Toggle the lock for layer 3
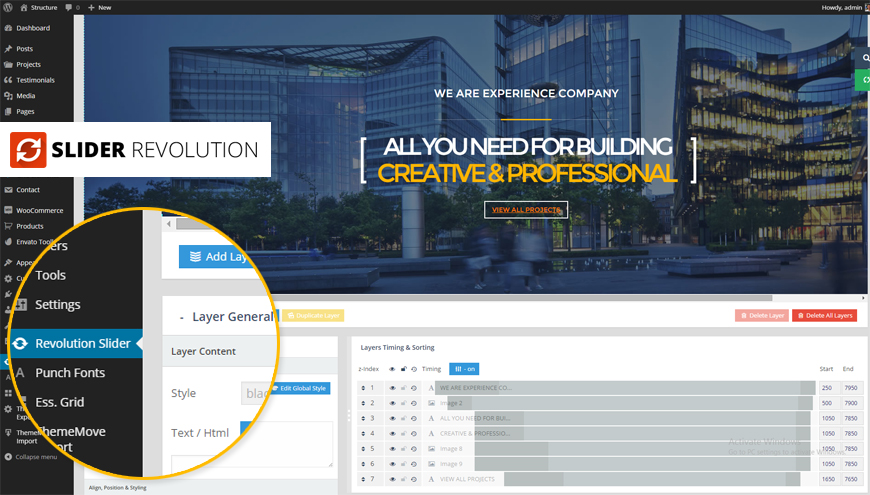 pyautogui.click(x=402, y=418)
